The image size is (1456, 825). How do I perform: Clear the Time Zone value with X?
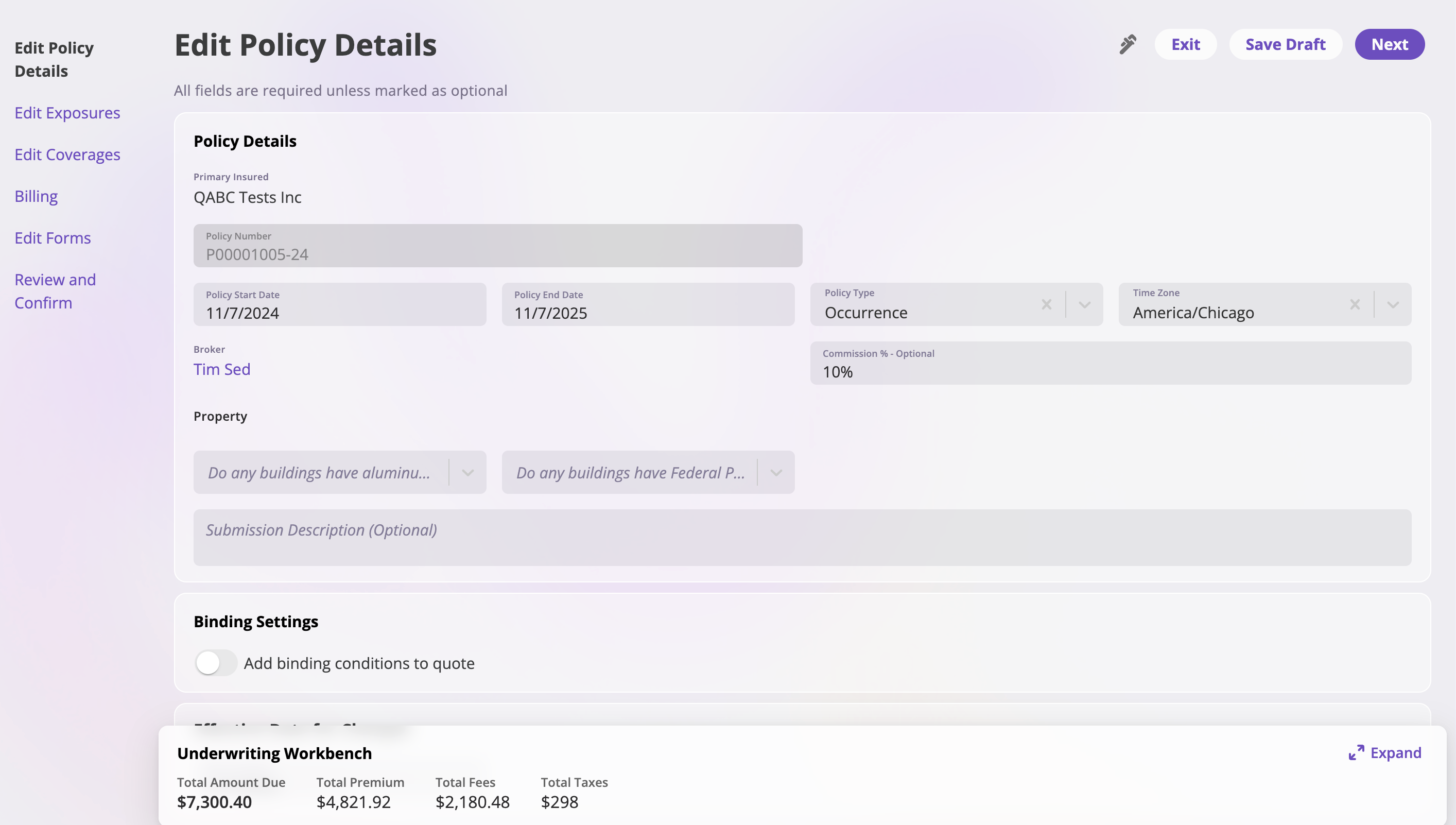tap(1355, 305)
